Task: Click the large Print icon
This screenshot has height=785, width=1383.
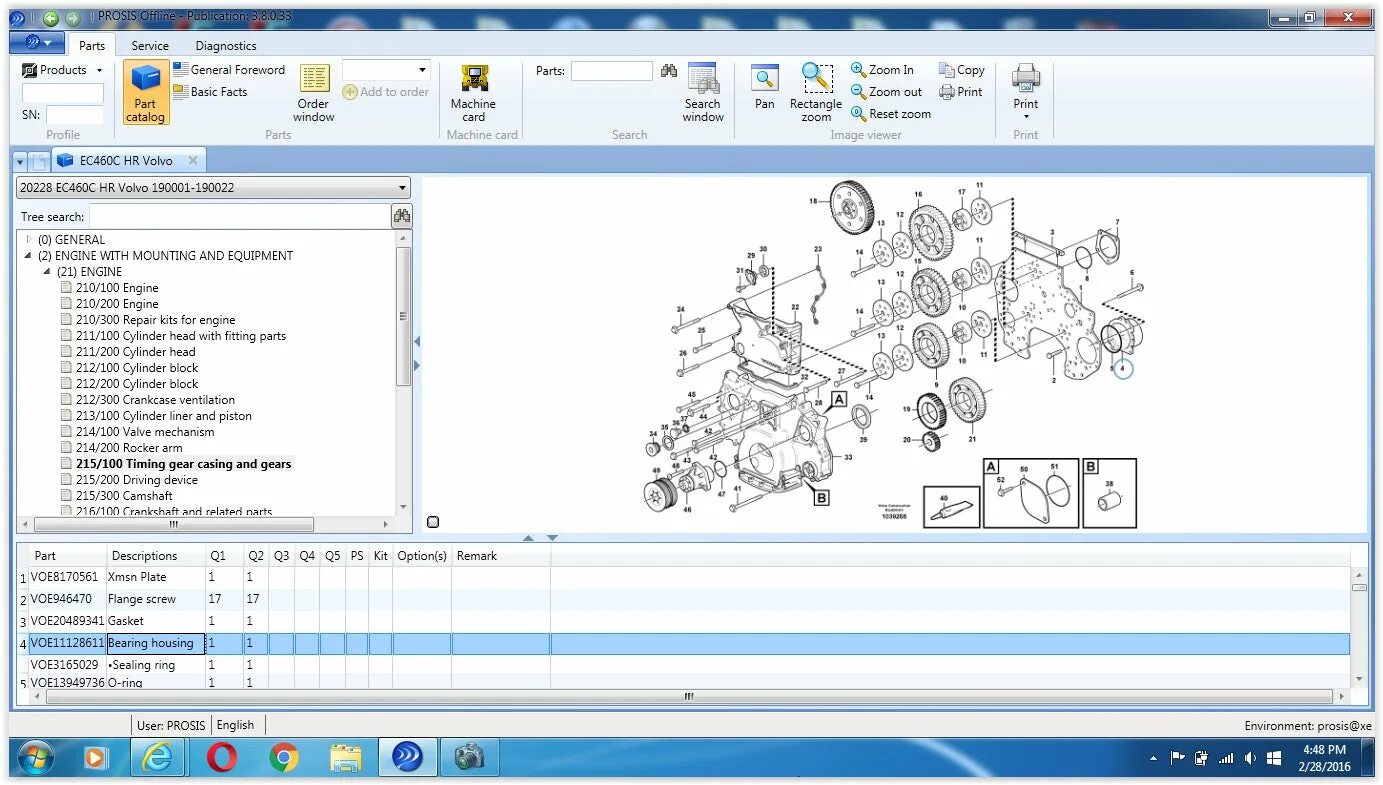Action: [1026, 78]
